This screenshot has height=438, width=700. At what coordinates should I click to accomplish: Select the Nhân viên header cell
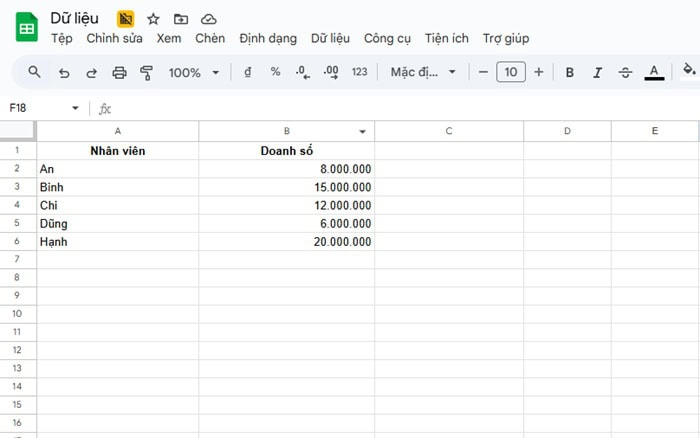coord(118,151)
